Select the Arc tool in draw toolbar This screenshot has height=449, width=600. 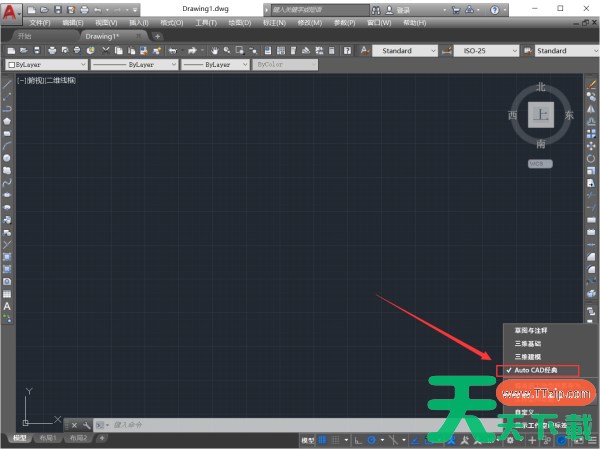(x=7, y=146)
